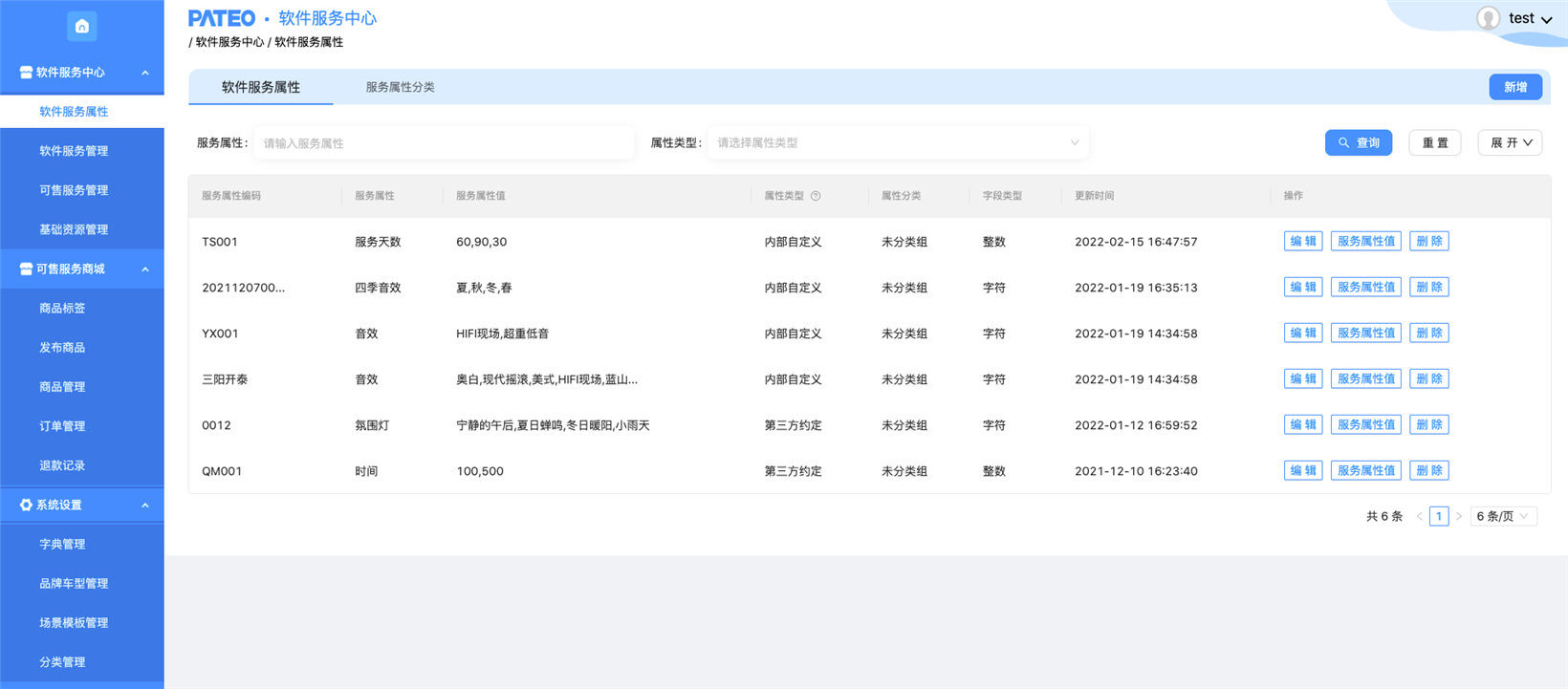Switch to 服务属性分类 tab
This screenshot has width=1568, height=689.
coord(400,87)
